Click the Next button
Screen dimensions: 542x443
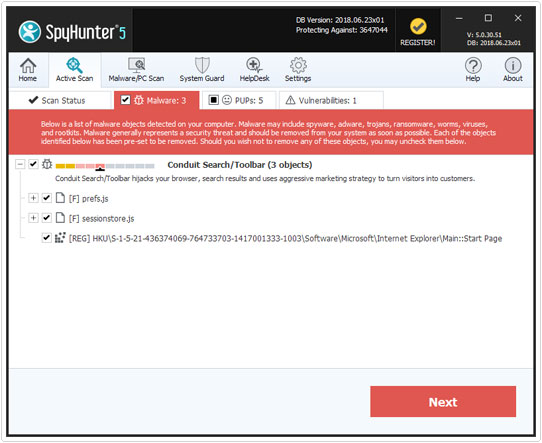pos(443,402)
